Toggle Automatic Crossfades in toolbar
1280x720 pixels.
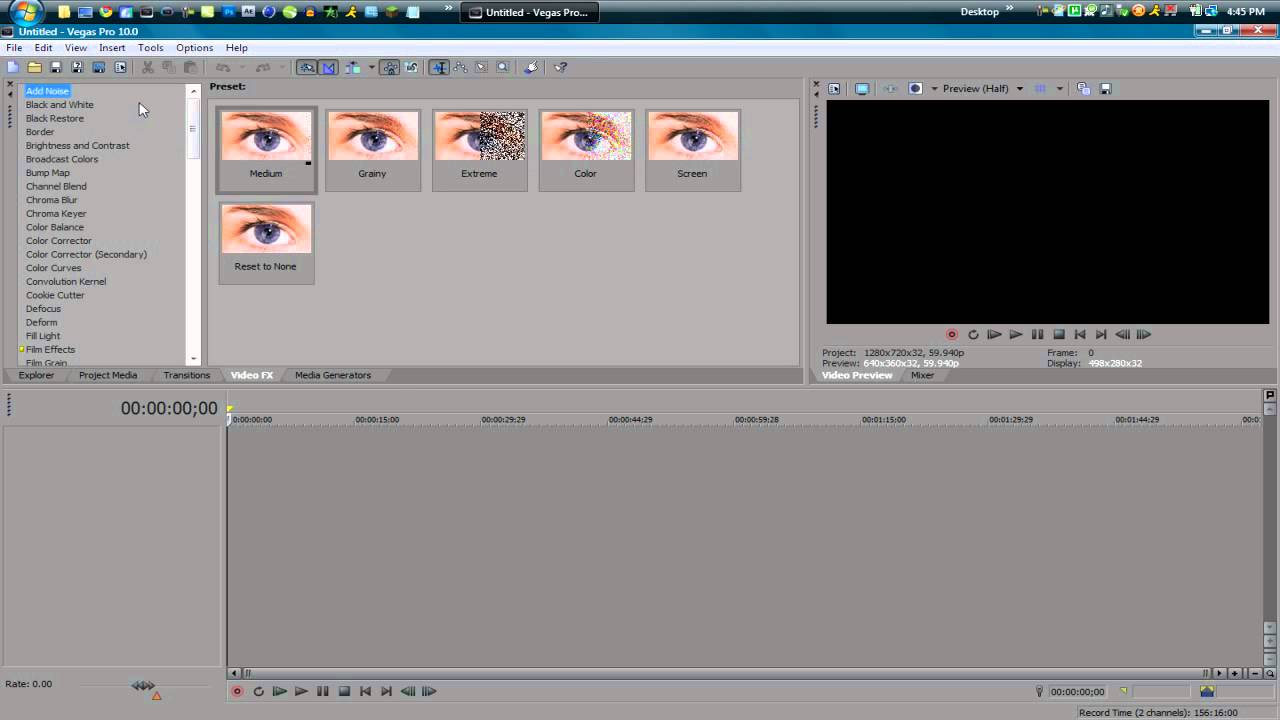(328, 67)
